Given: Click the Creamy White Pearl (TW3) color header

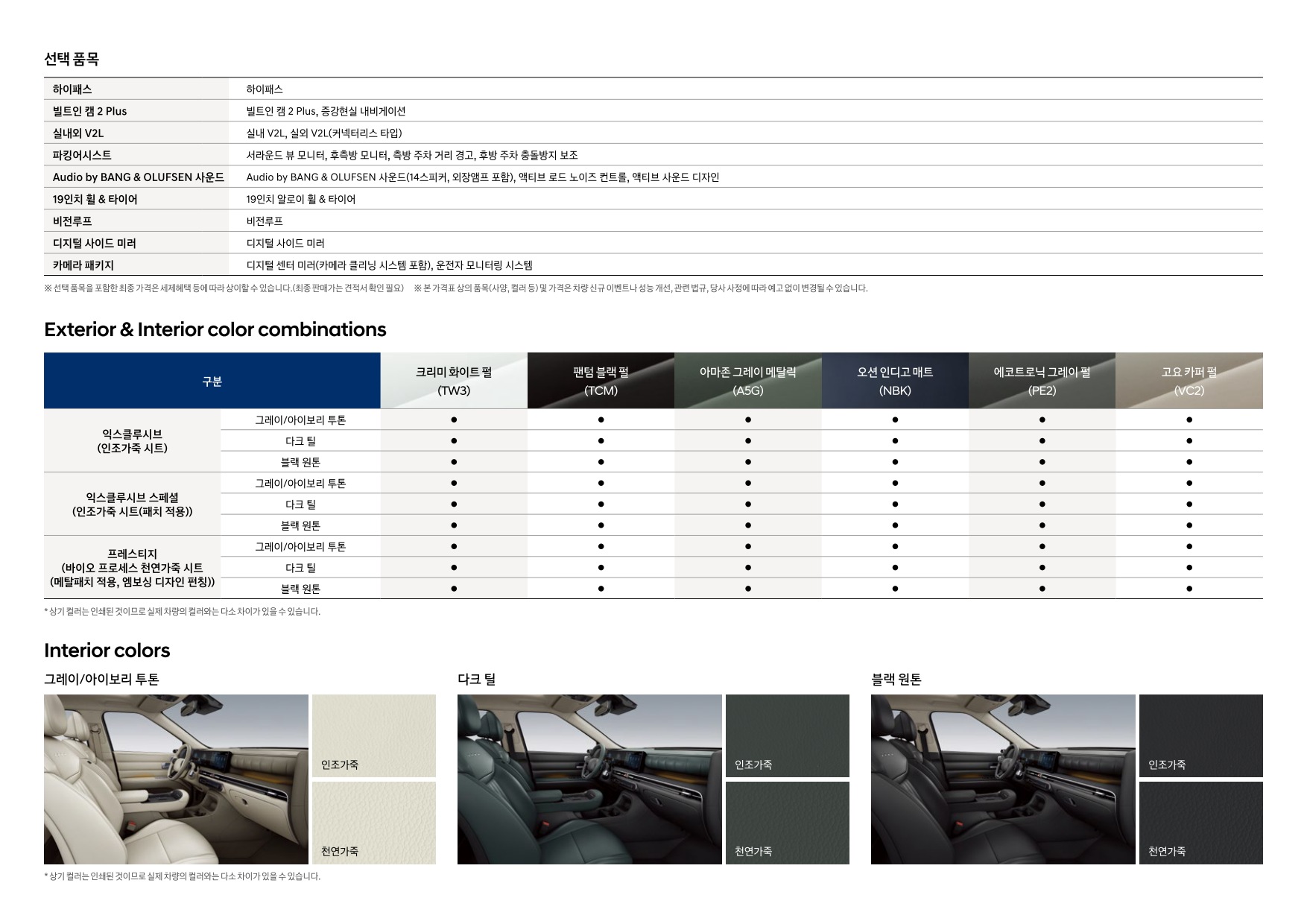Looking at the screenshot, I should pos(453,381).
